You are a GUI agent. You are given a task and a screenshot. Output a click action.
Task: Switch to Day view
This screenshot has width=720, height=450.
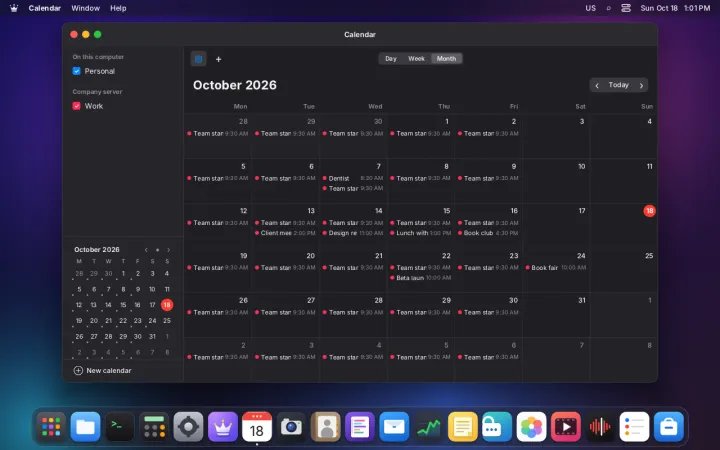coord(391,58)
